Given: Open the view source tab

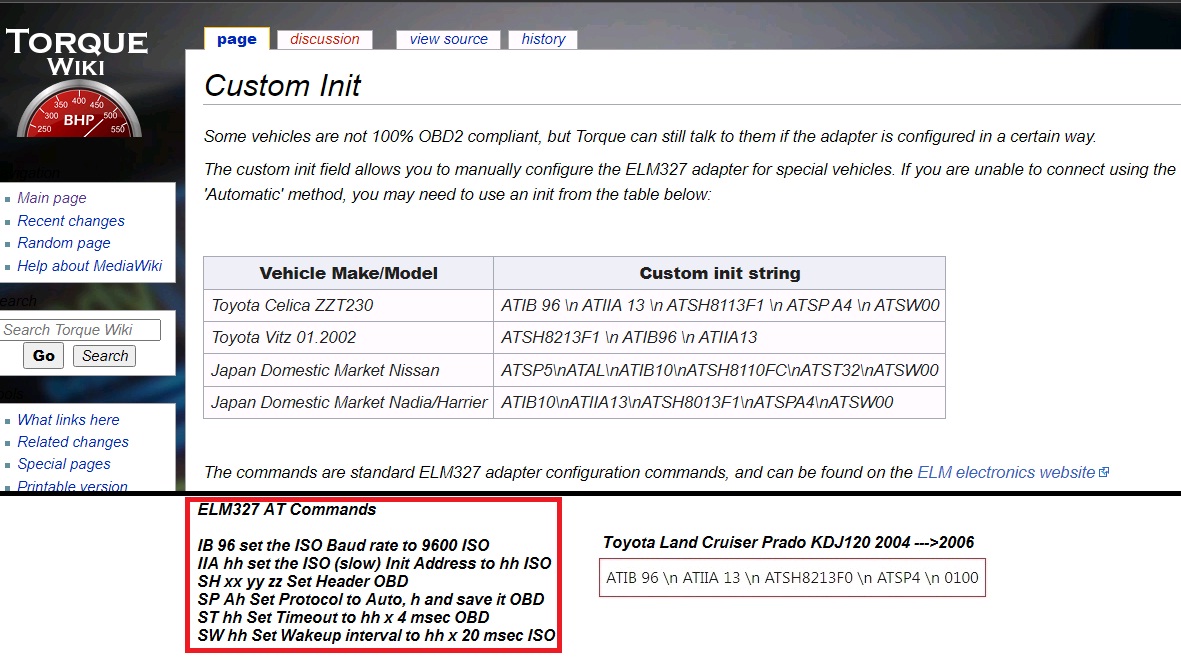Looking at the screenshot, I should [448, 39].
